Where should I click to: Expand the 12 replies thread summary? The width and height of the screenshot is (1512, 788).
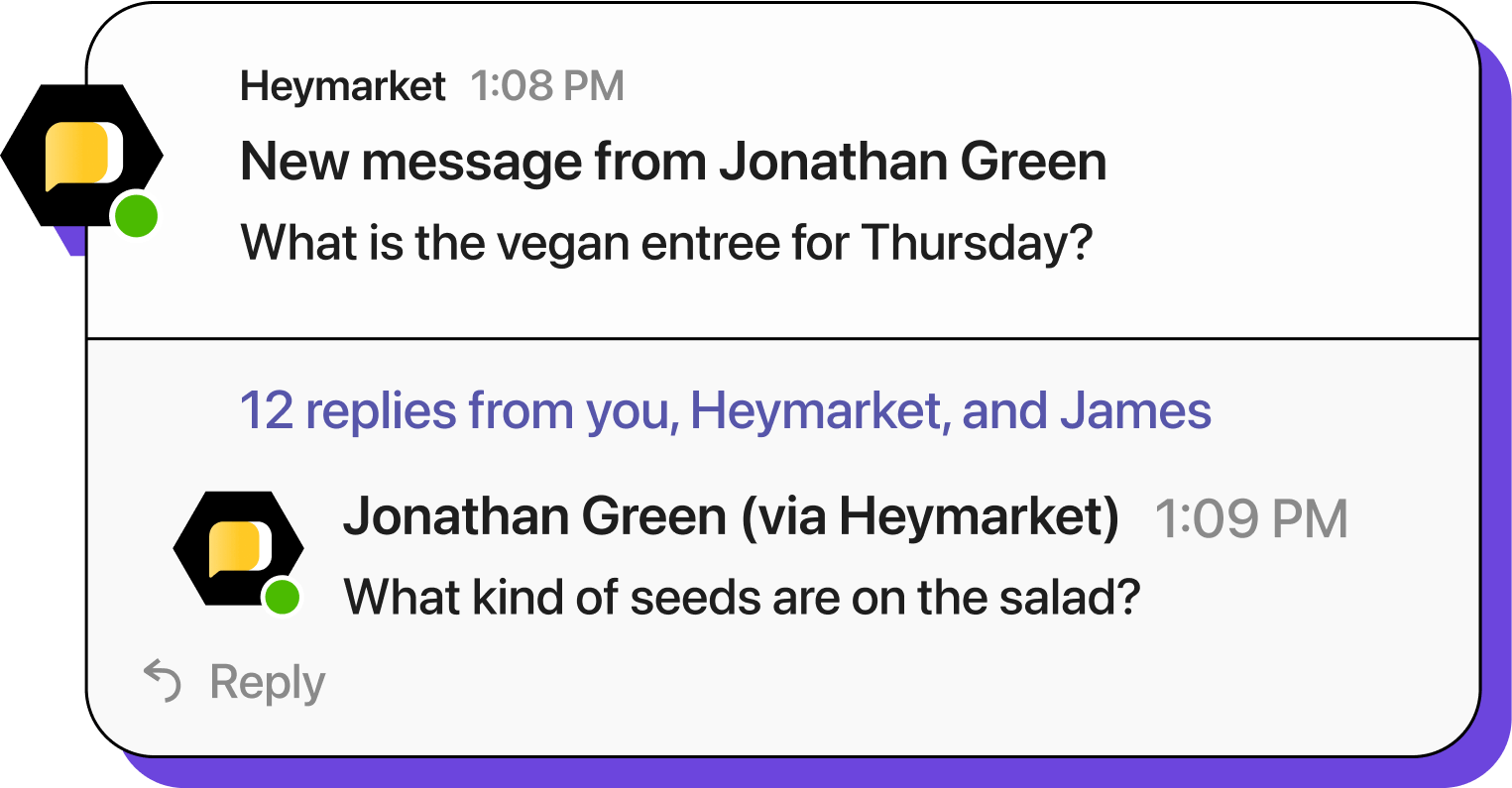(725, 410)
